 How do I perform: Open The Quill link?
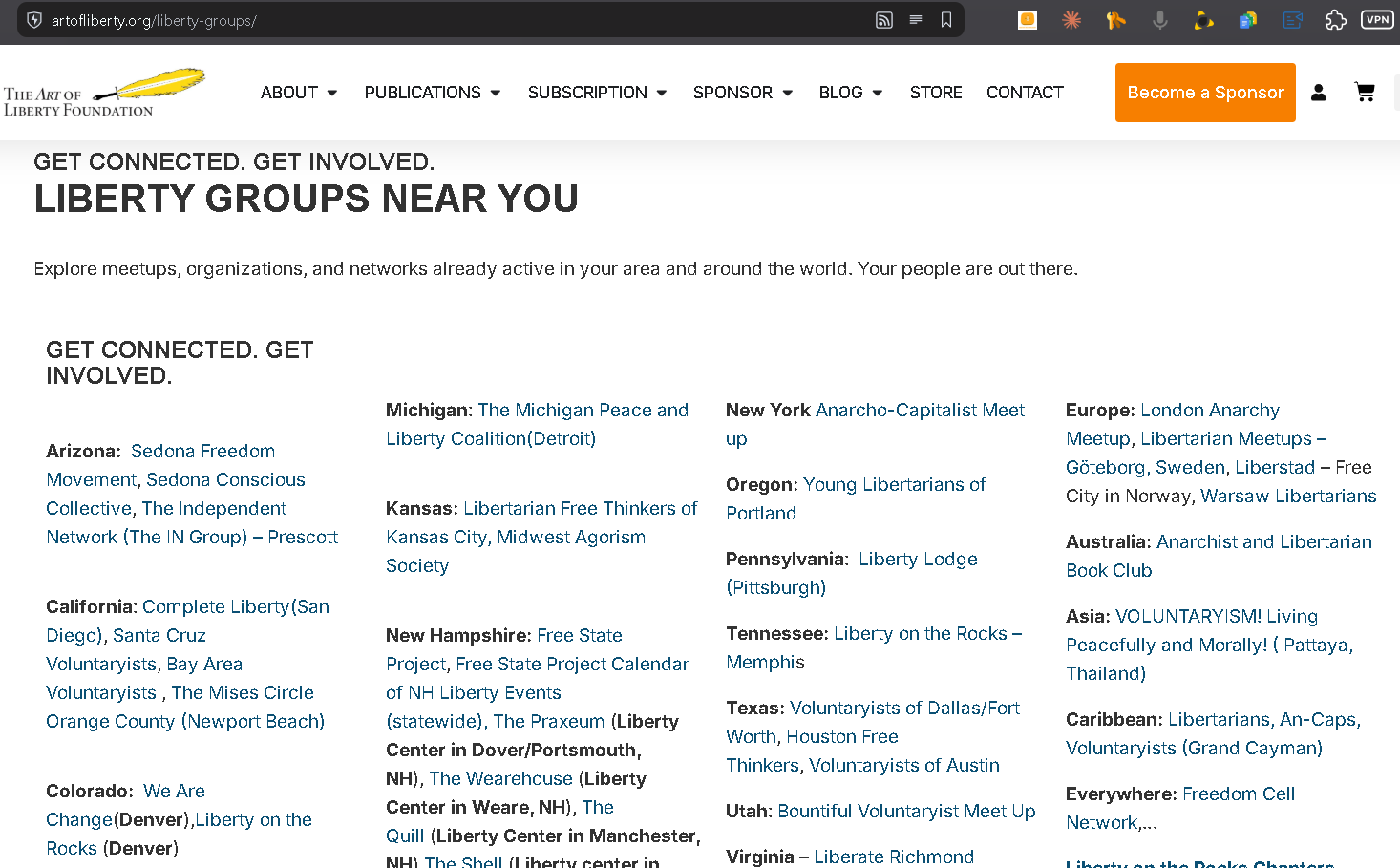coord(500,821)
